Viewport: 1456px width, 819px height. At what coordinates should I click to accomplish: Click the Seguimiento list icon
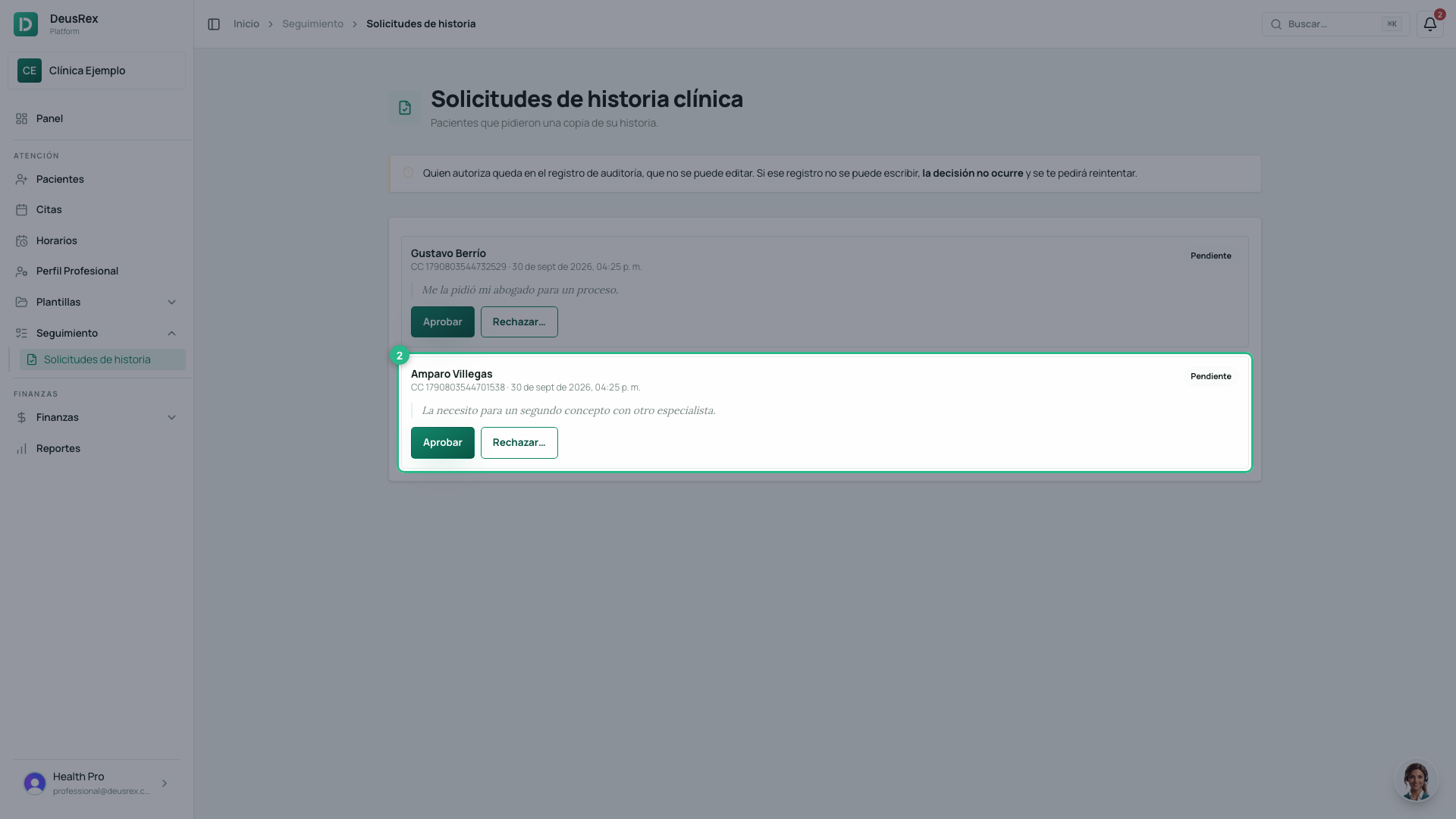click(21, 334)
